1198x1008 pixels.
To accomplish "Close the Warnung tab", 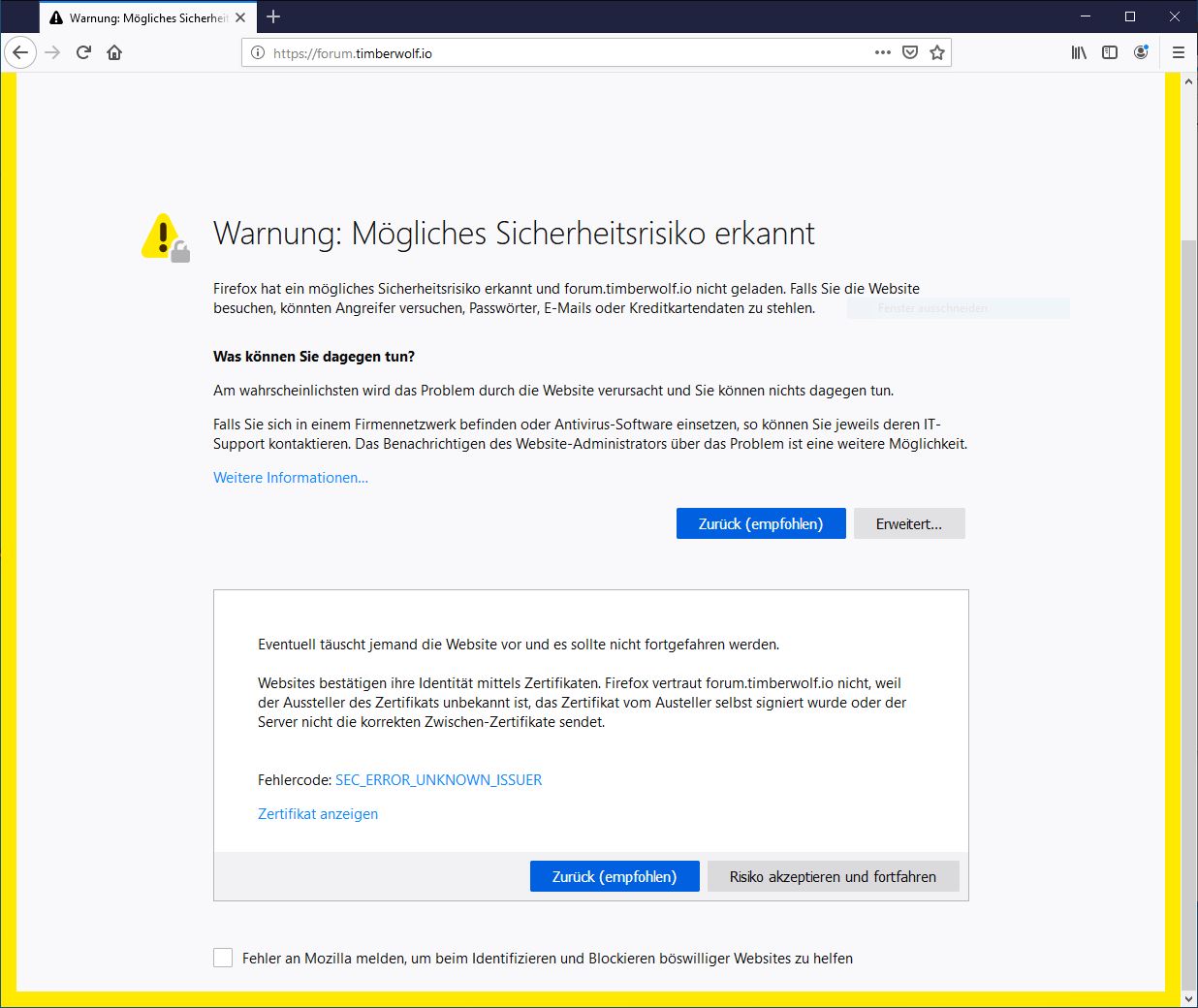I will point(240,17).
